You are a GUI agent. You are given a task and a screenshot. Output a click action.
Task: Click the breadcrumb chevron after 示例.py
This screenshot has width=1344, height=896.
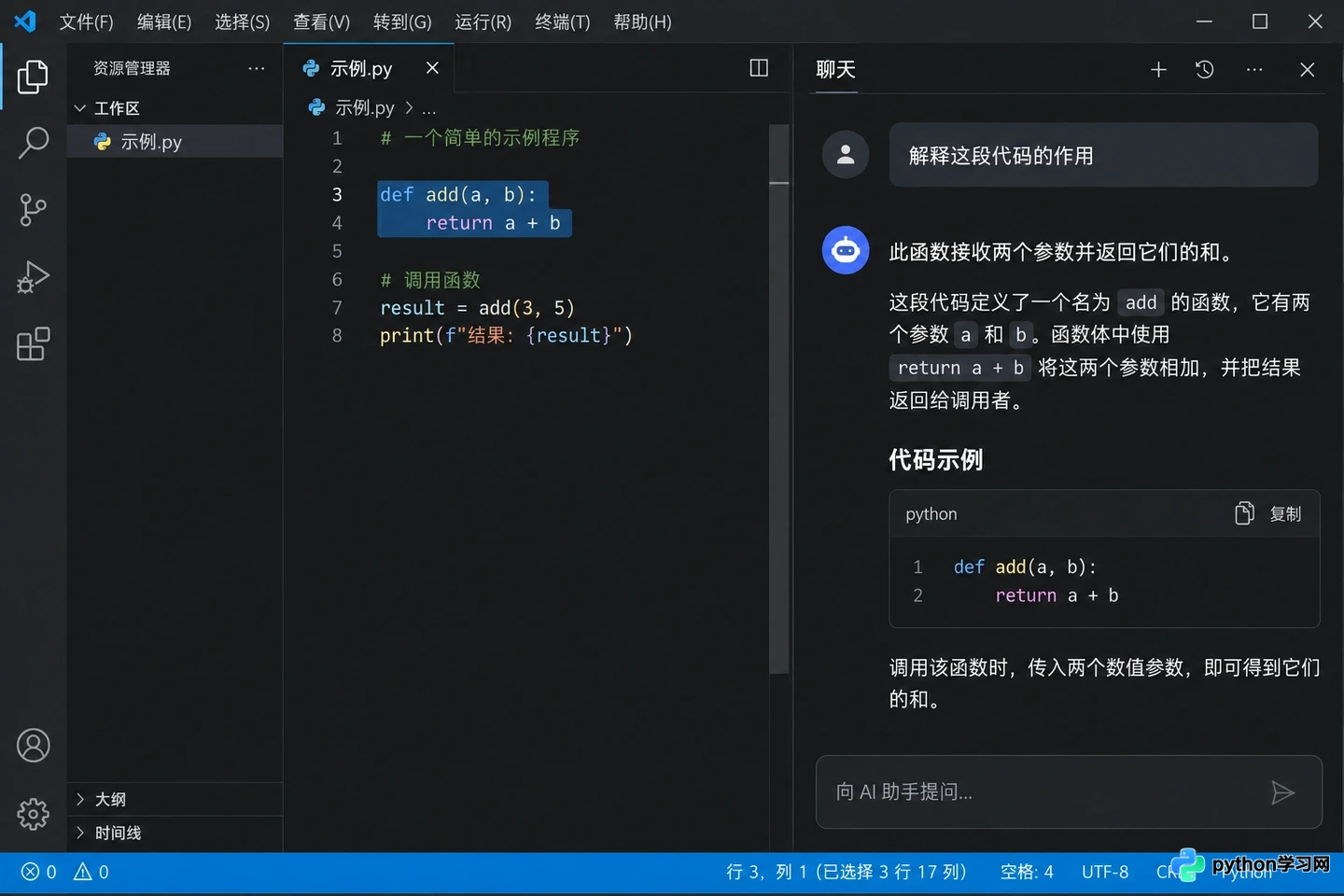pos(409,108)
